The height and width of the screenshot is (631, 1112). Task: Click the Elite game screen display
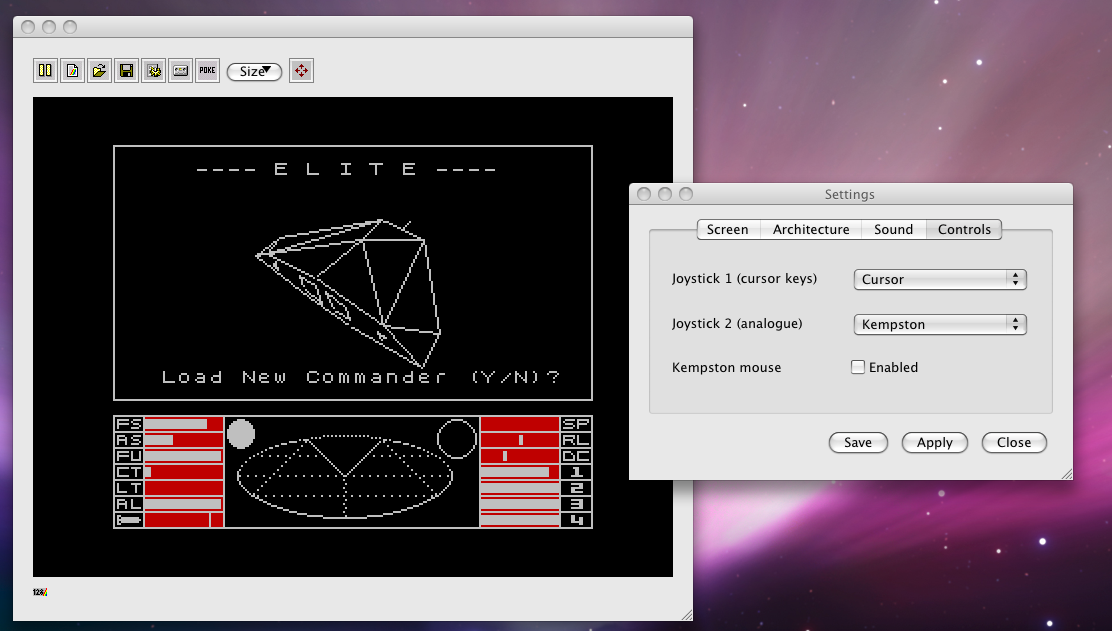pos(353,337)
